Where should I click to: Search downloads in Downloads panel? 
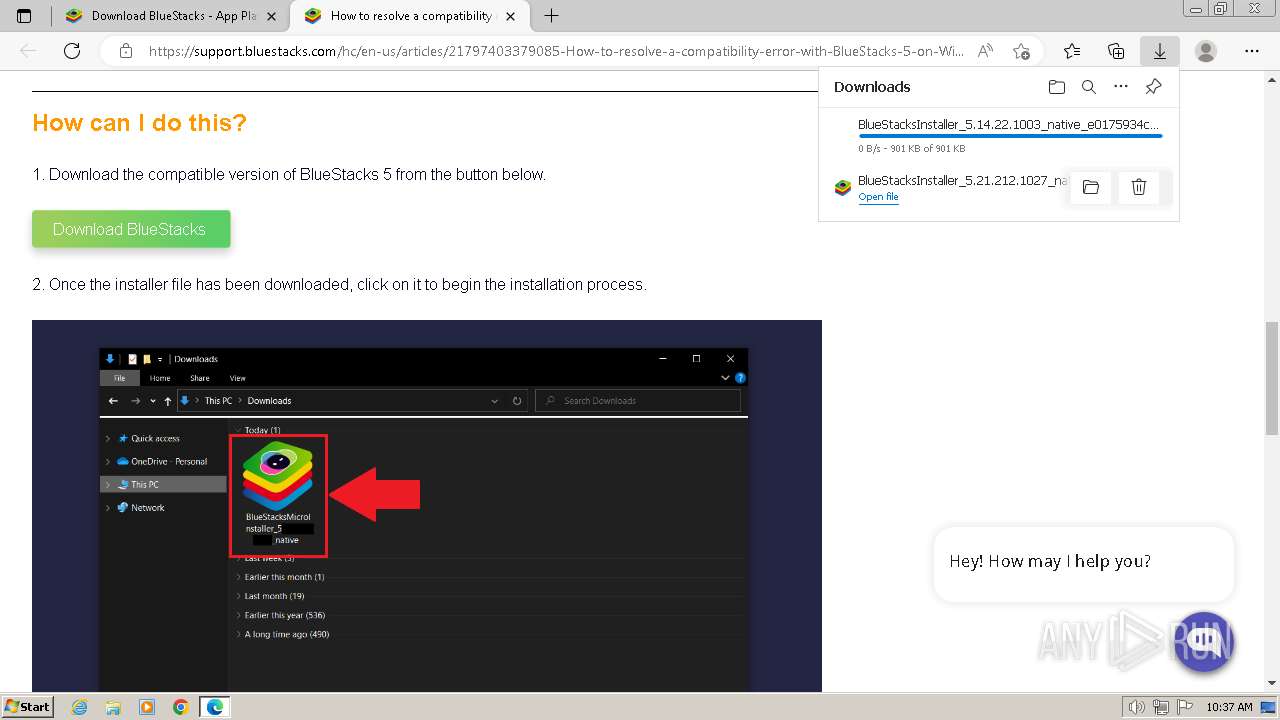tap(1089, 87)
